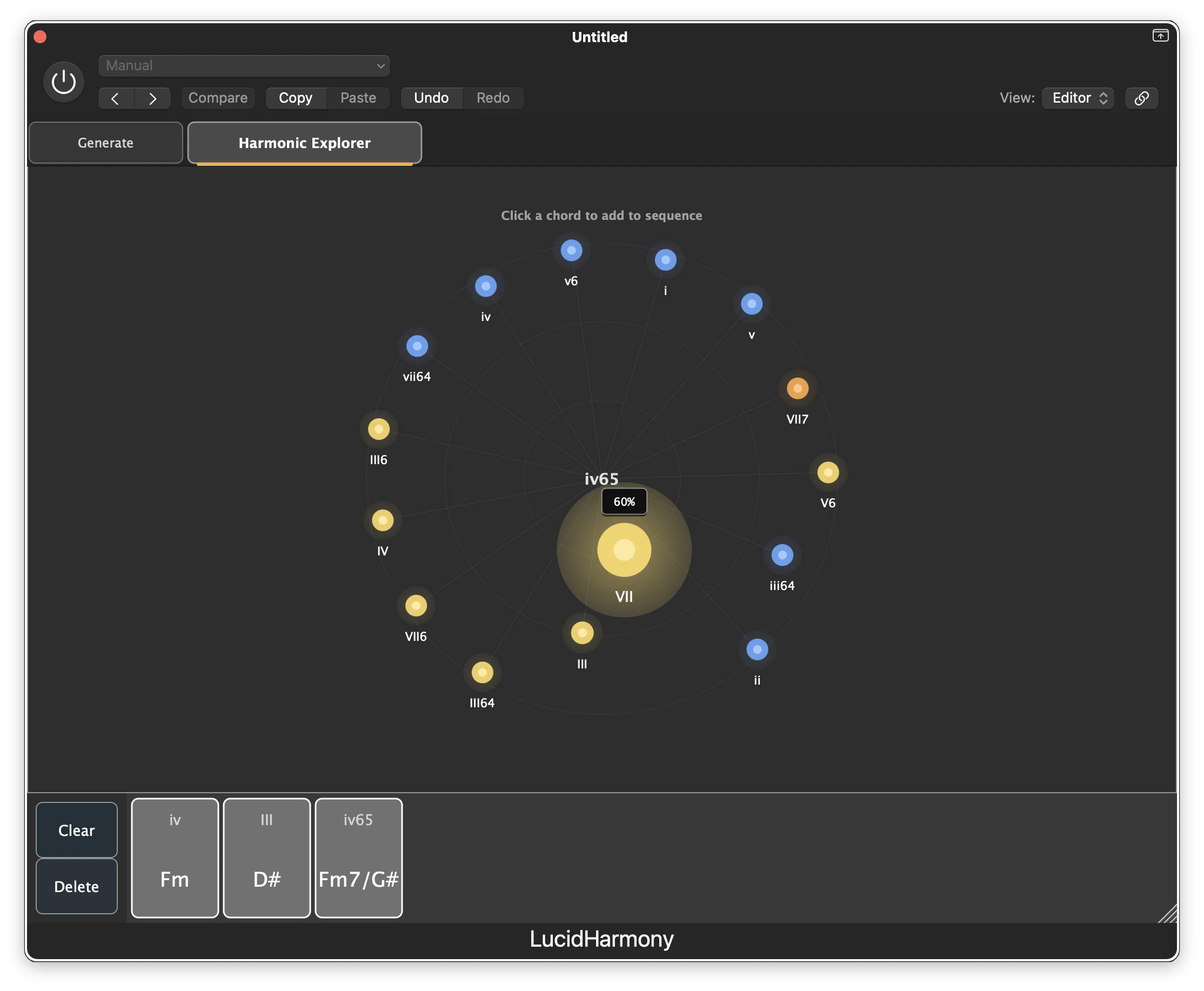Click the link chain icon
1204x991 pixels.
(x=1141, y=98)
